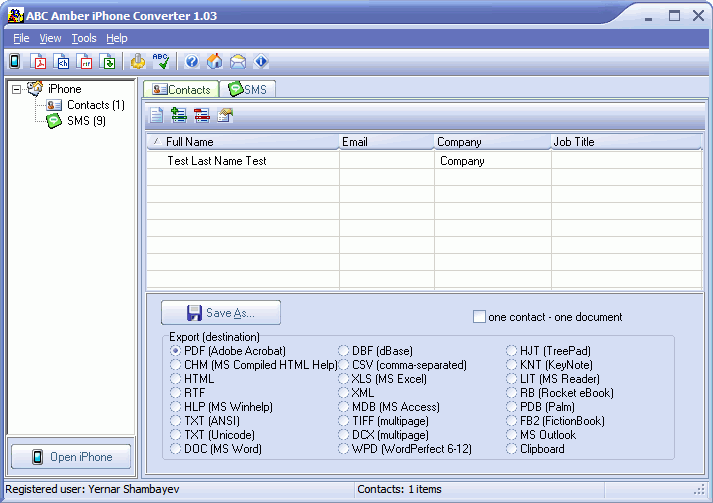Click the blank document icon in contacts toolbar
This screenshot has width=713, height=503.
click(156, 115)
